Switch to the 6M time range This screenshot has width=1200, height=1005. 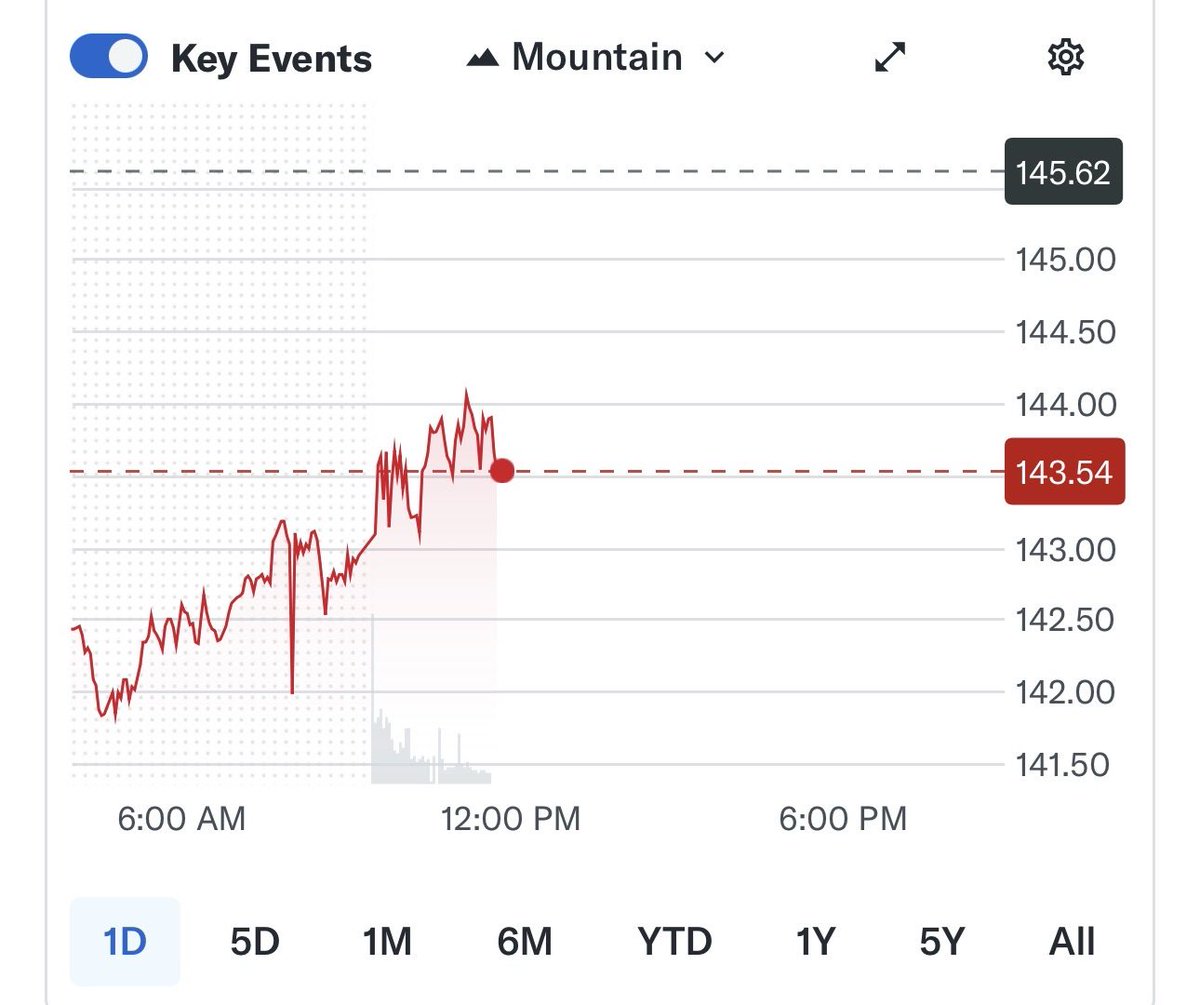point(524,941)
